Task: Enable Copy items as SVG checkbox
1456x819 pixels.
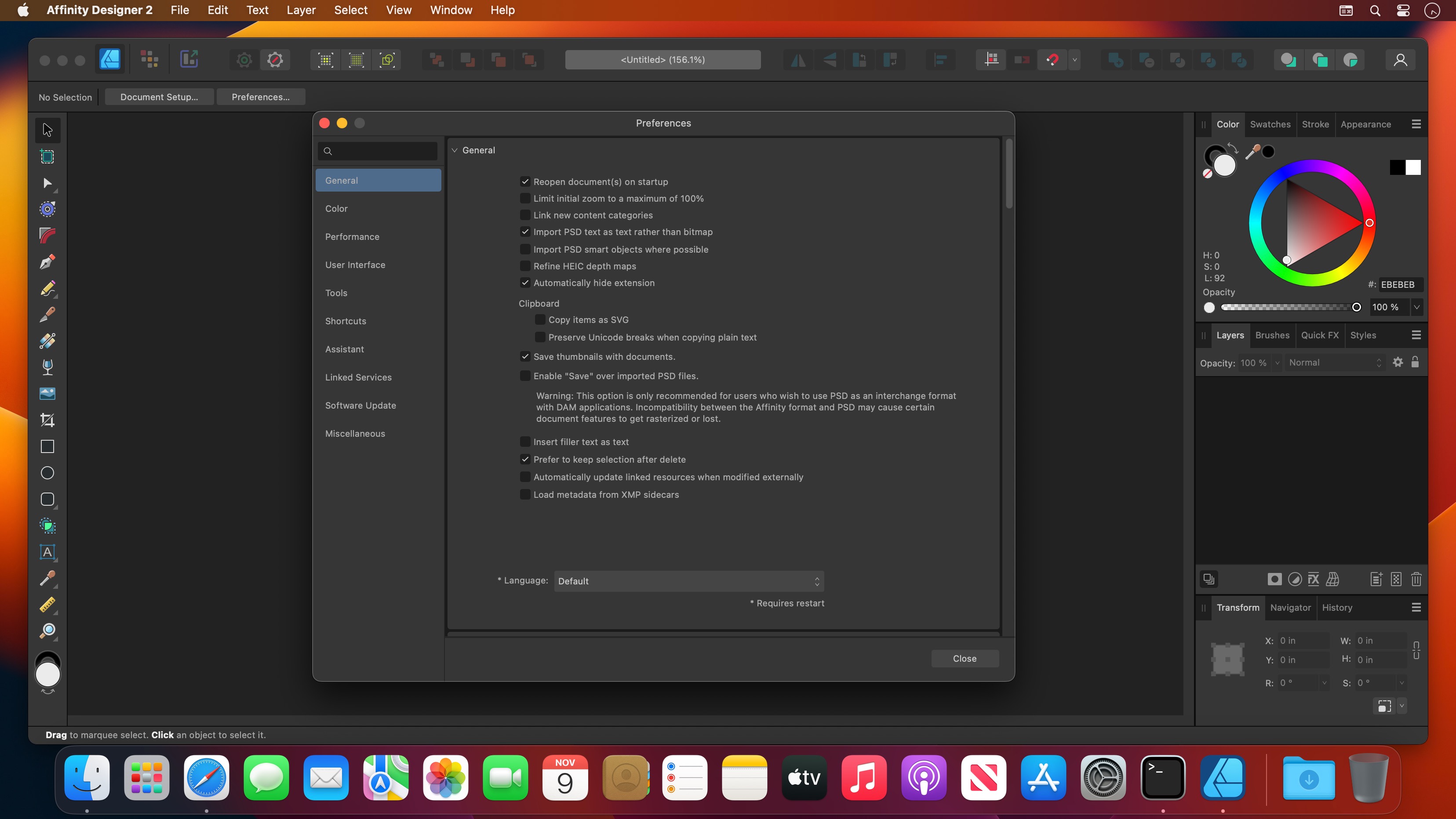Action: [x=540, y=320]
